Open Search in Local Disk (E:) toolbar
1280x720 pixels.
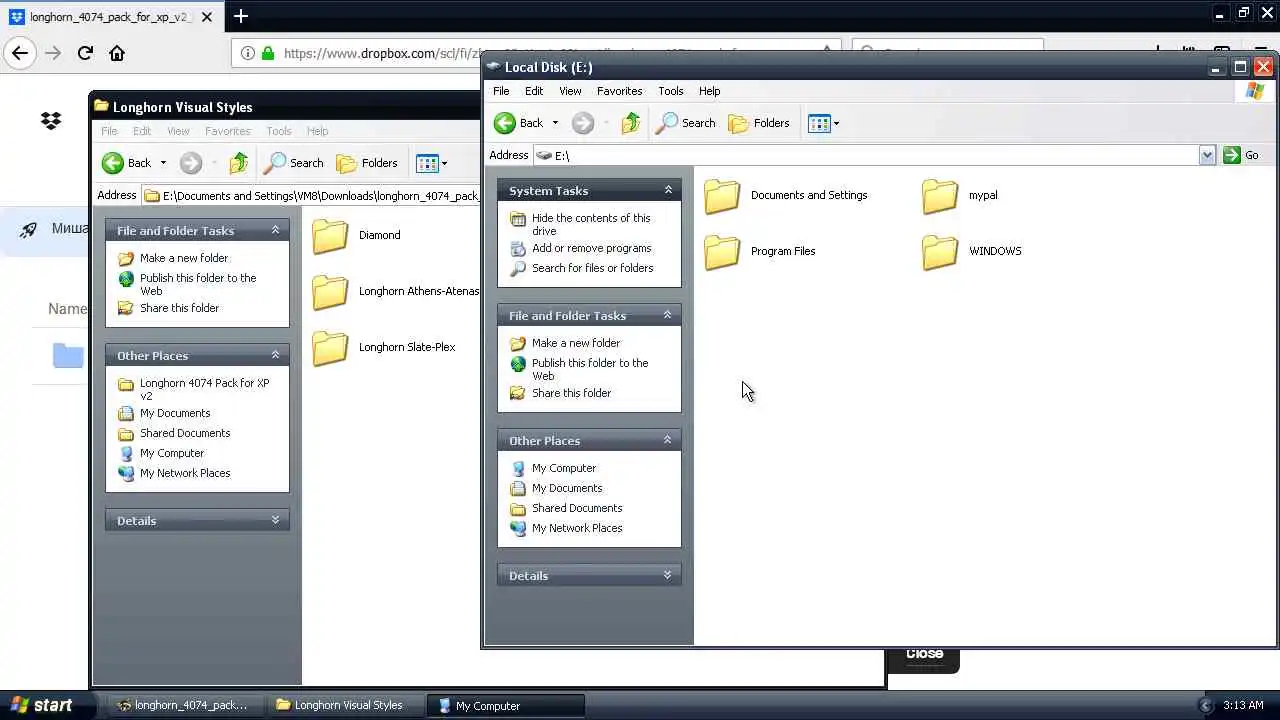coord(686,123)
